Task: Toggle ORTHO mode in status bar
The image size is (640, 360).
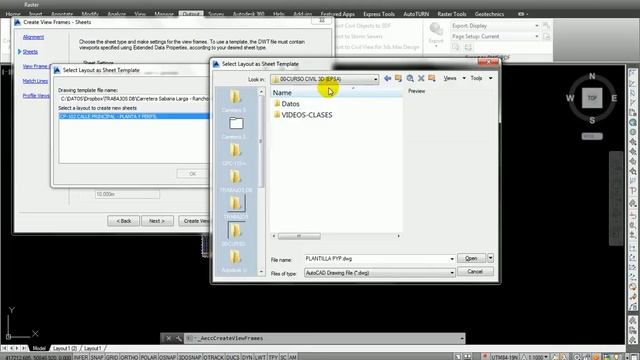Action: tap(129, 357)
